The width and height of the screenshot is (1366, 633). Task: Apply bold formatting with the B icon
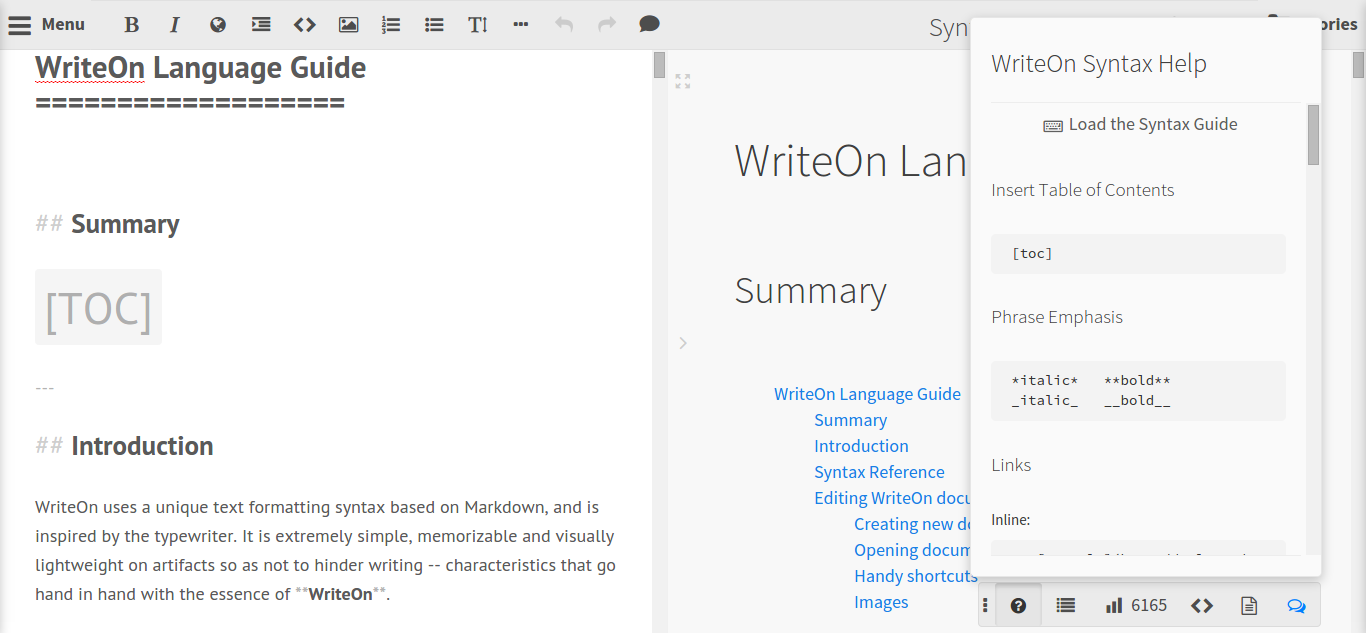131,25
